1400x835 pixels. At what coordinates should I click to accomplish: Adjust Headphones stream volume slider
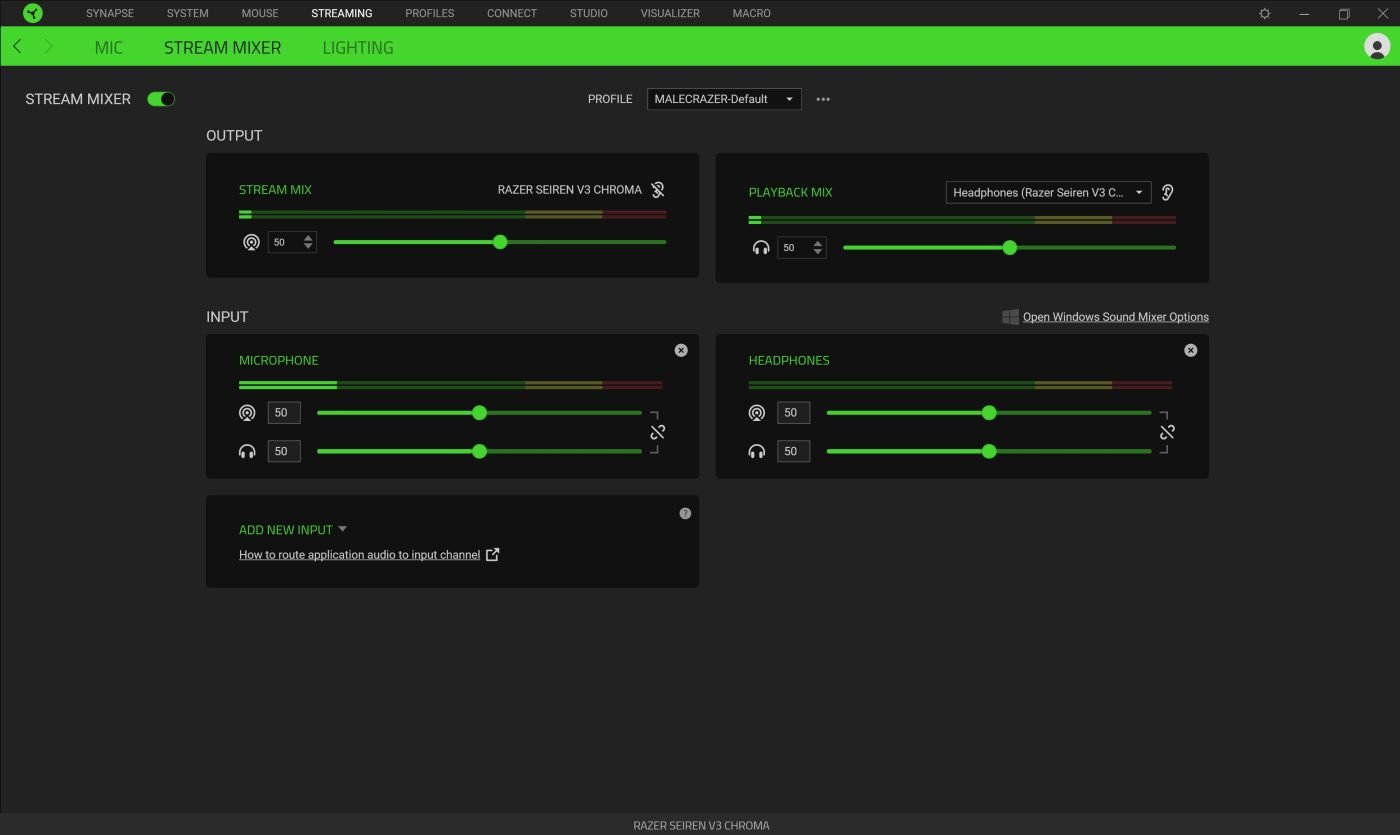tap(989, 413)
